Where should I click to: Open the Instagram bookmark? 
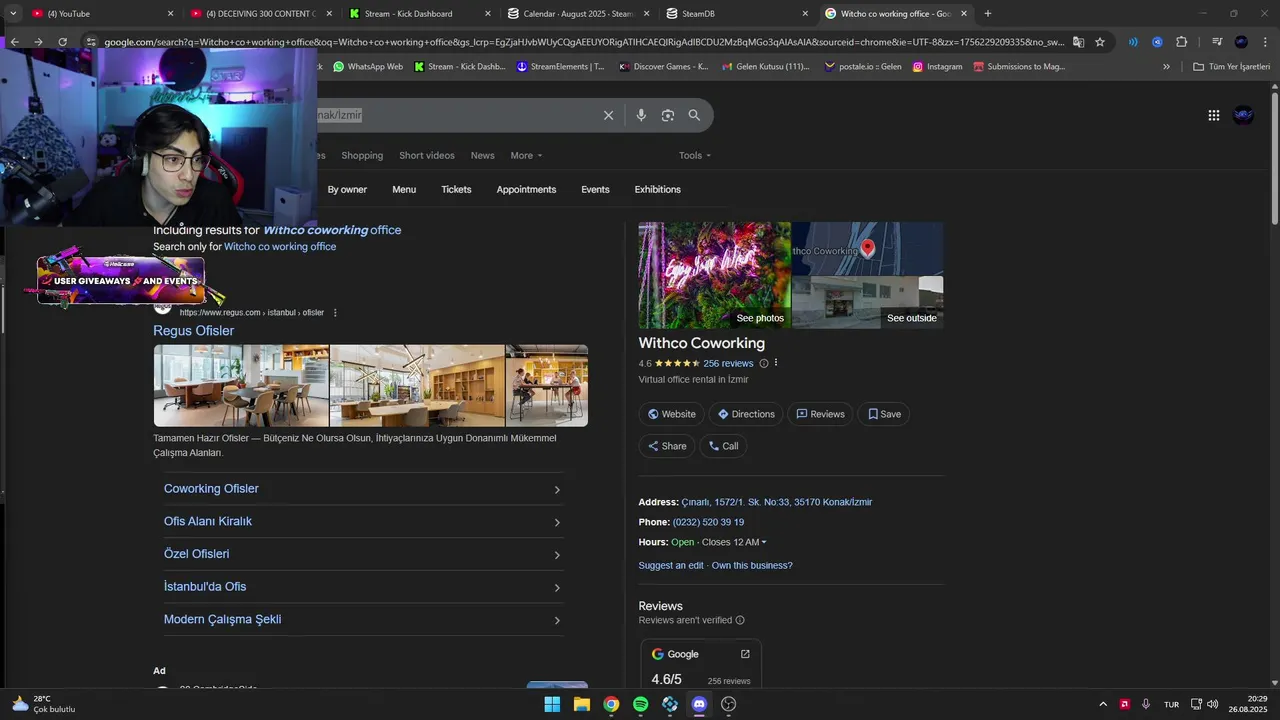(x=937, y=67)
